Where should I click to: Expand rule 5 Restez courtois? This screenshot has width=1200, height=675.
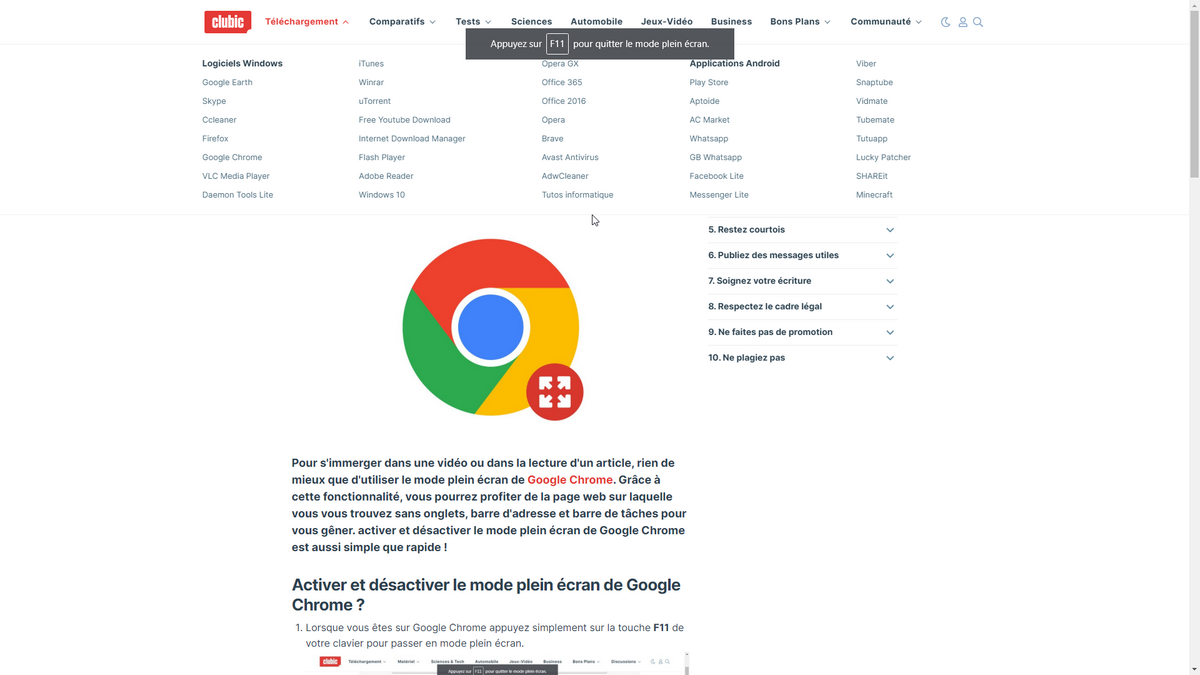pyautogui.click(x=802, y=230)
